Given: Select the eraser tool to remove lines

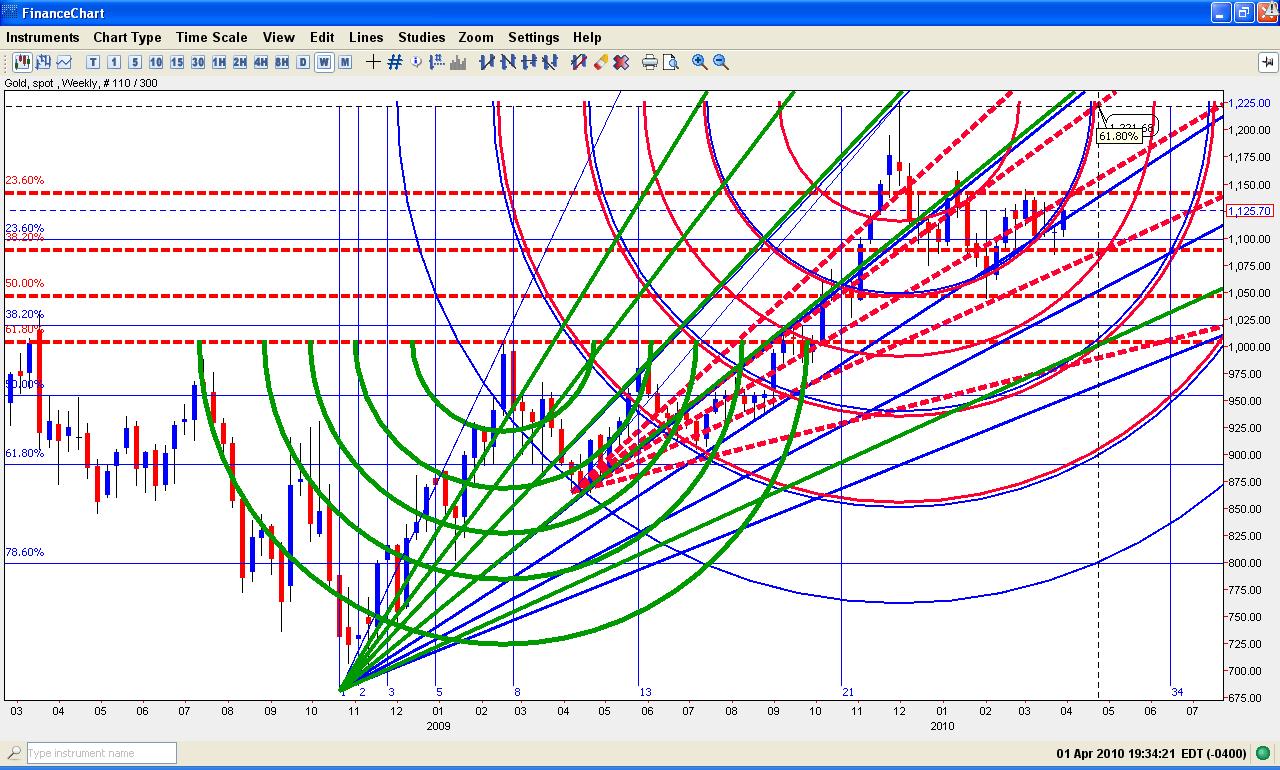Looking at the screenshot, I should [600, 62].
